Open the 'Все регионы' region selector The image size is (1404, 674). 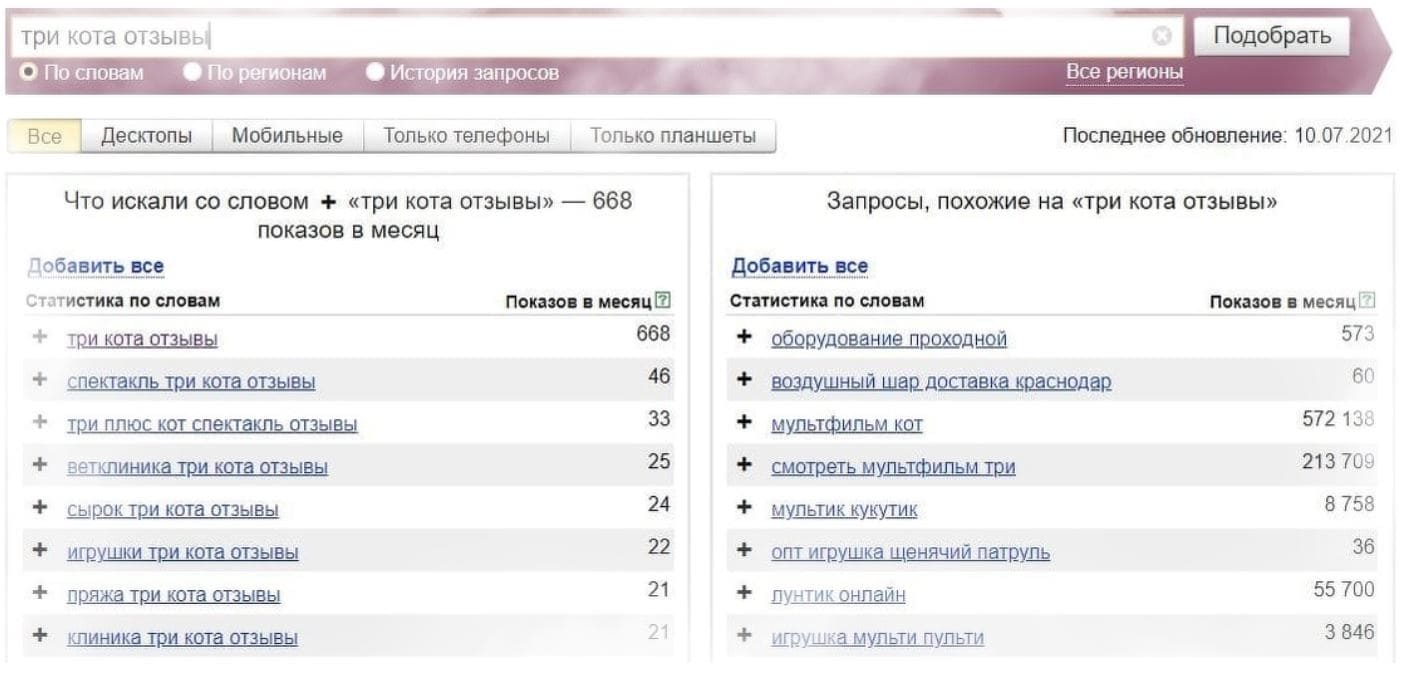1125,72
